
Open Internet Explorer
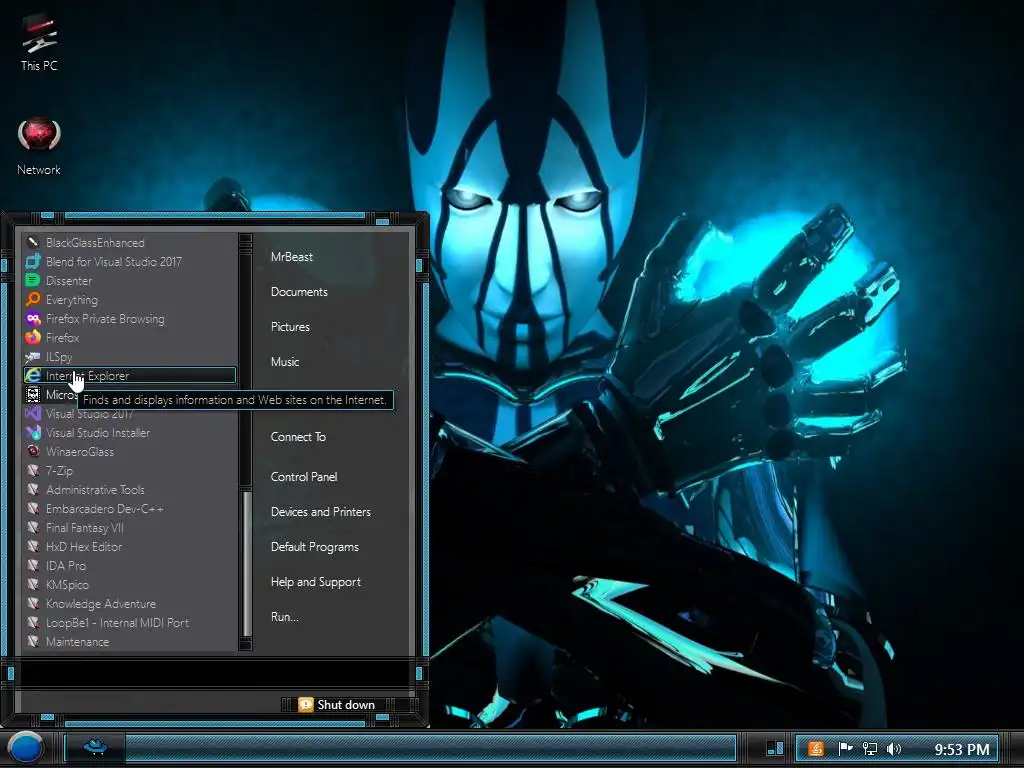[129, 376]
